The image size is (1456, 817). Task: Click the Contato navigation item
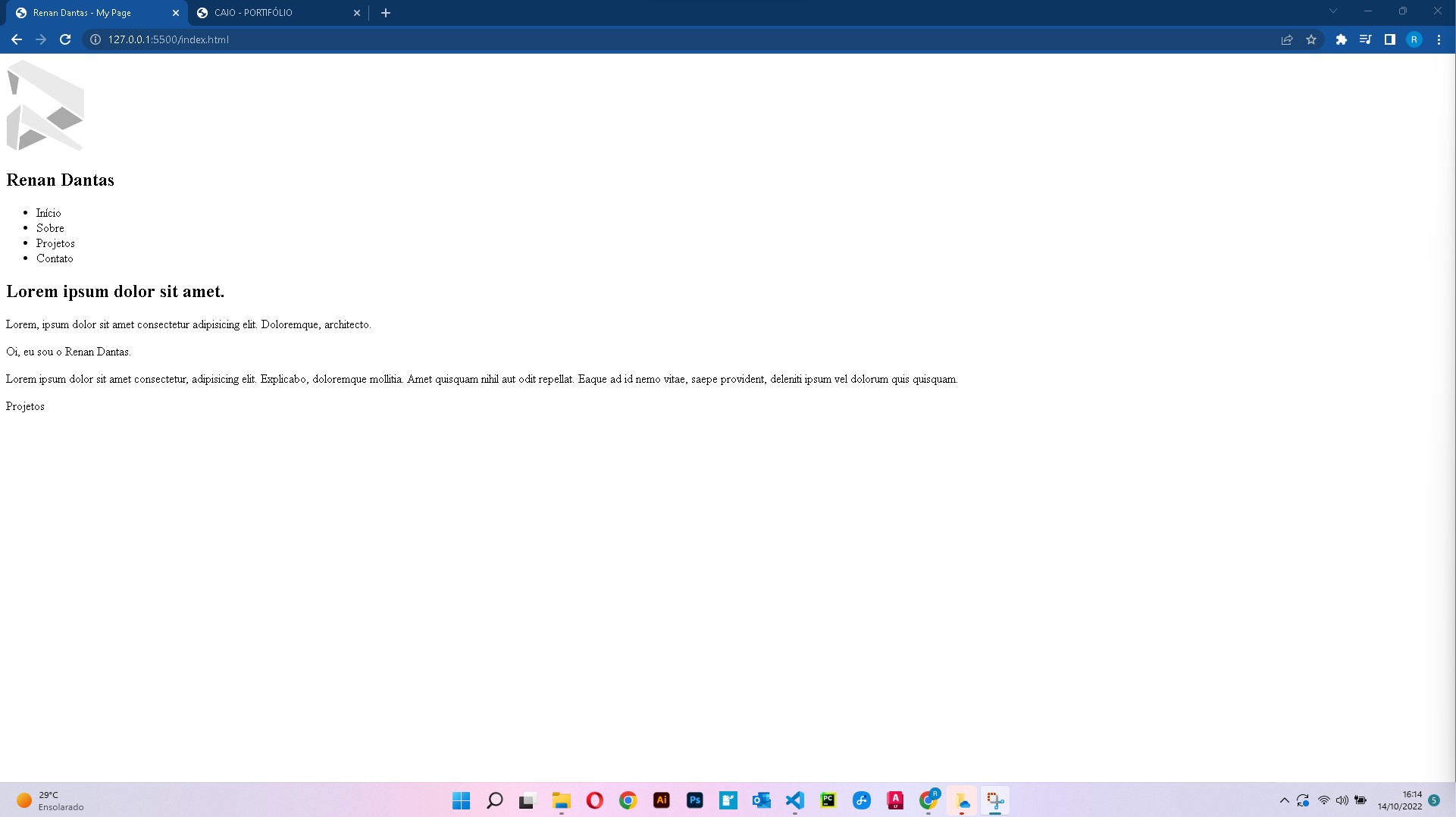[55, 258]
